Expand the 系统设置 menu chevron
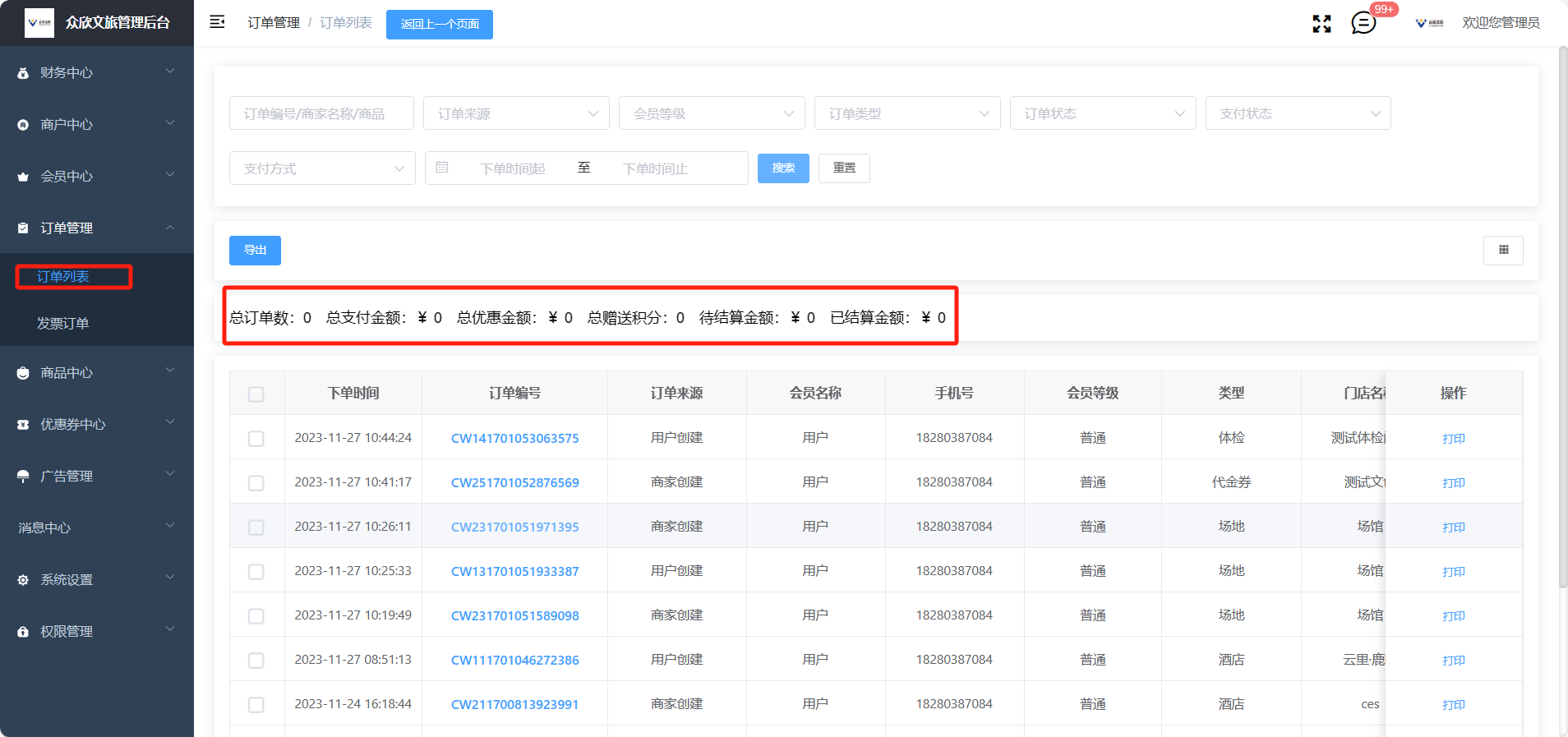Viewport: 1568px width, 737px height. (x=170, y=578)
